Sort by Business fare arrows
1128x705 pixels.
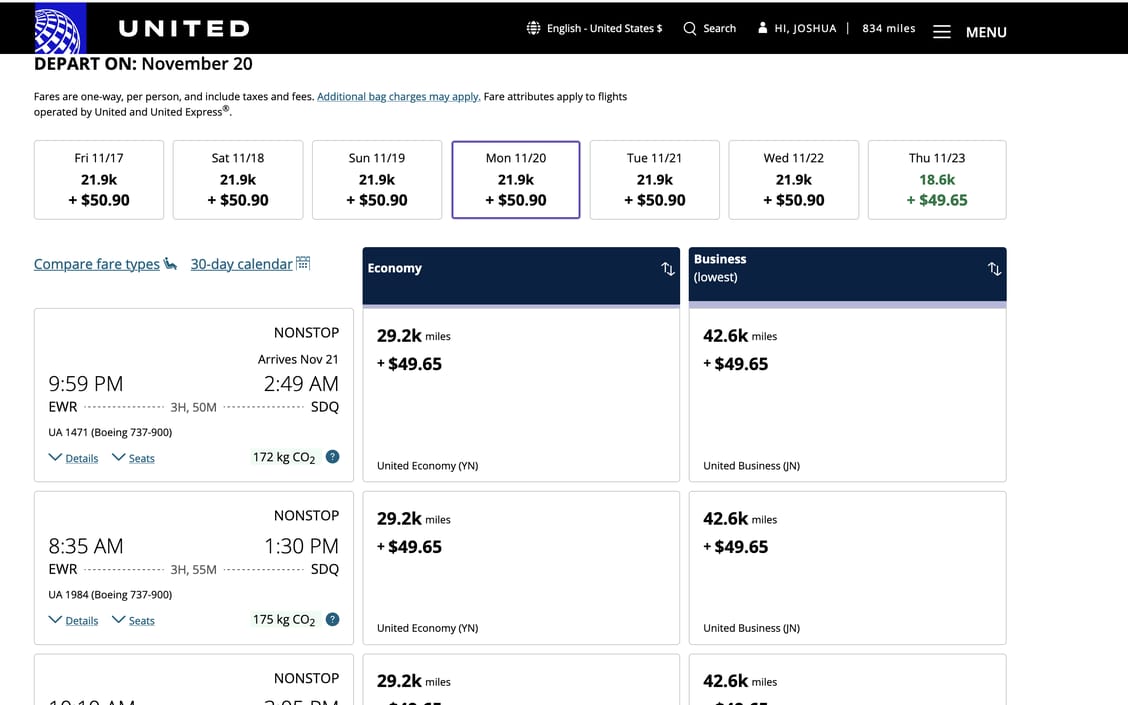[994, 269]
